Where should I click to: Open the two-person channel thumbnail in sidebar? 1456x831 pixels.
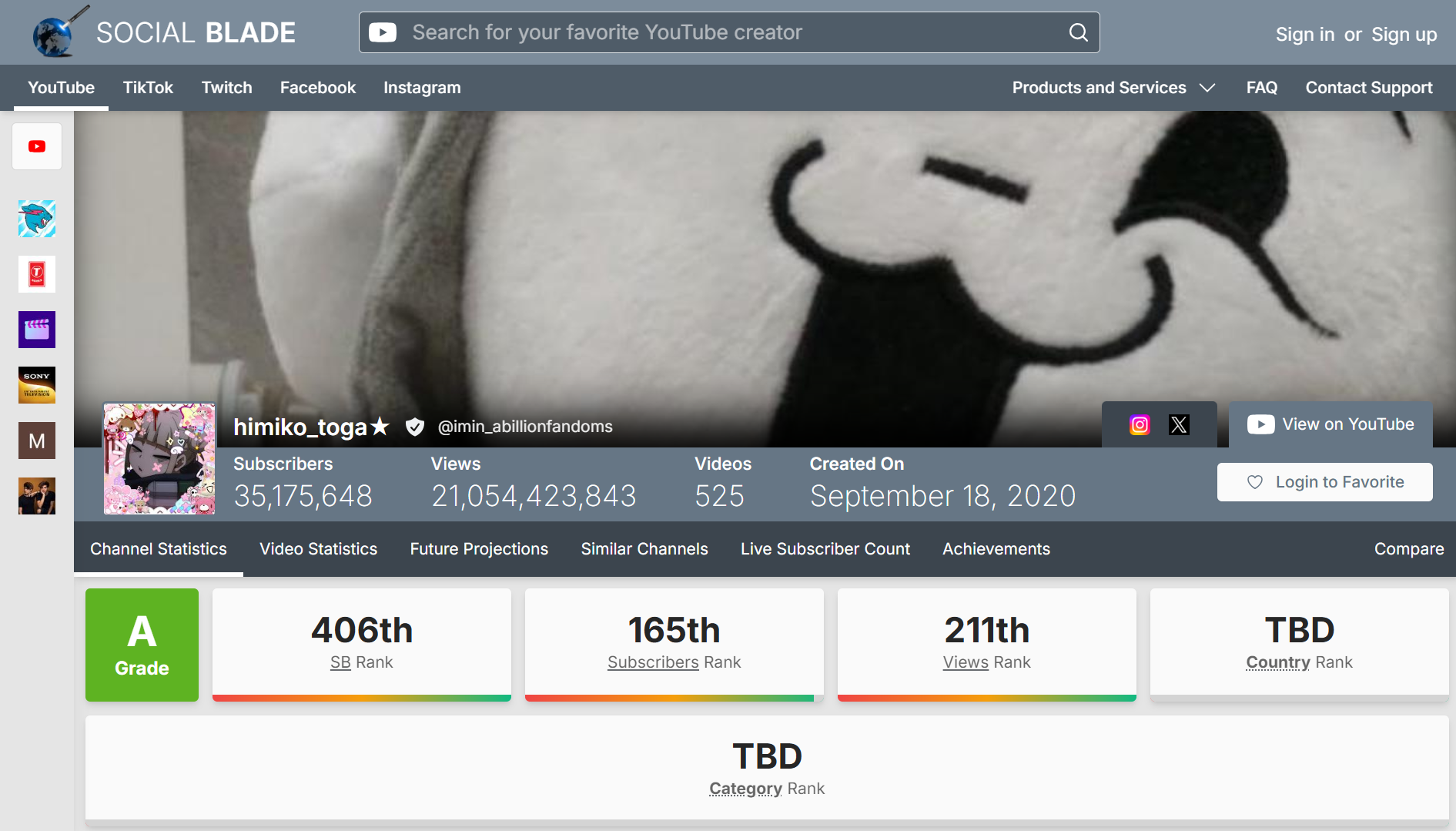coord(37,496)
